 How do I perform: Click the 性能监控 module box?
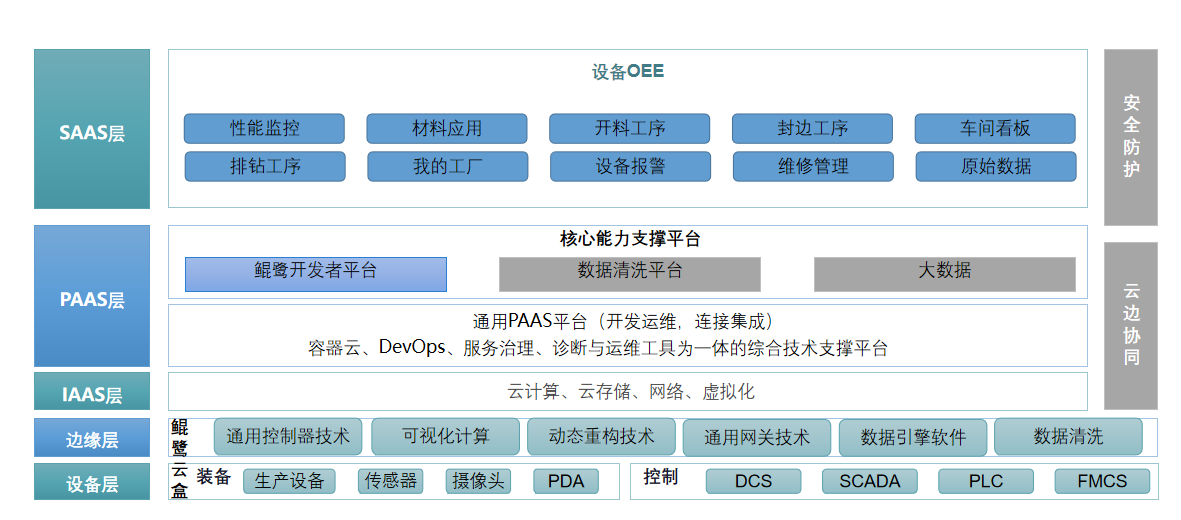[264, 129]
